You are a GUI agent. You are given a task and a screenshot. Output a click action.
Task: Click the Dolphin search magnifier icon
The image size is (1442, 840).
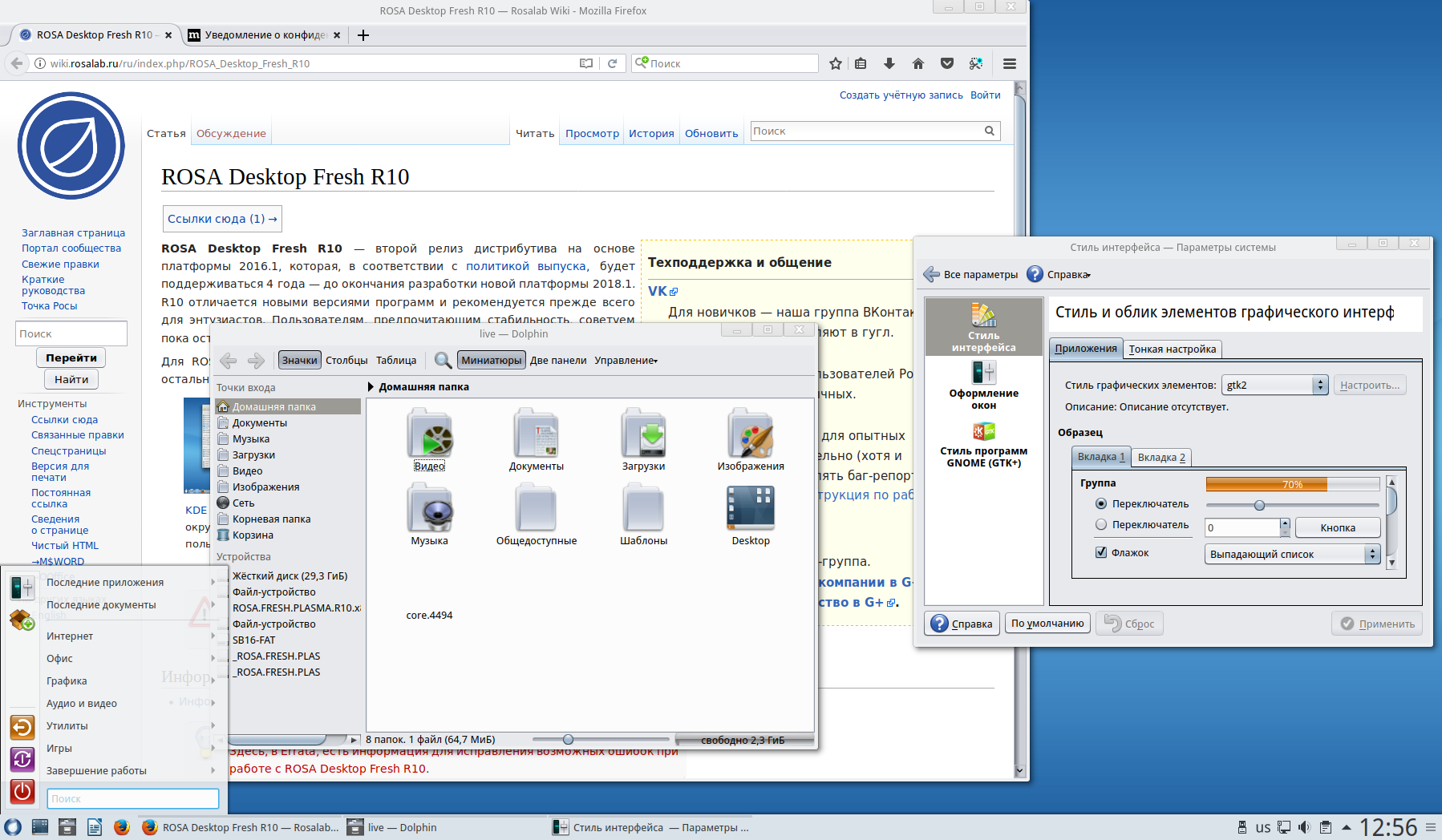(x=443, y=361)
